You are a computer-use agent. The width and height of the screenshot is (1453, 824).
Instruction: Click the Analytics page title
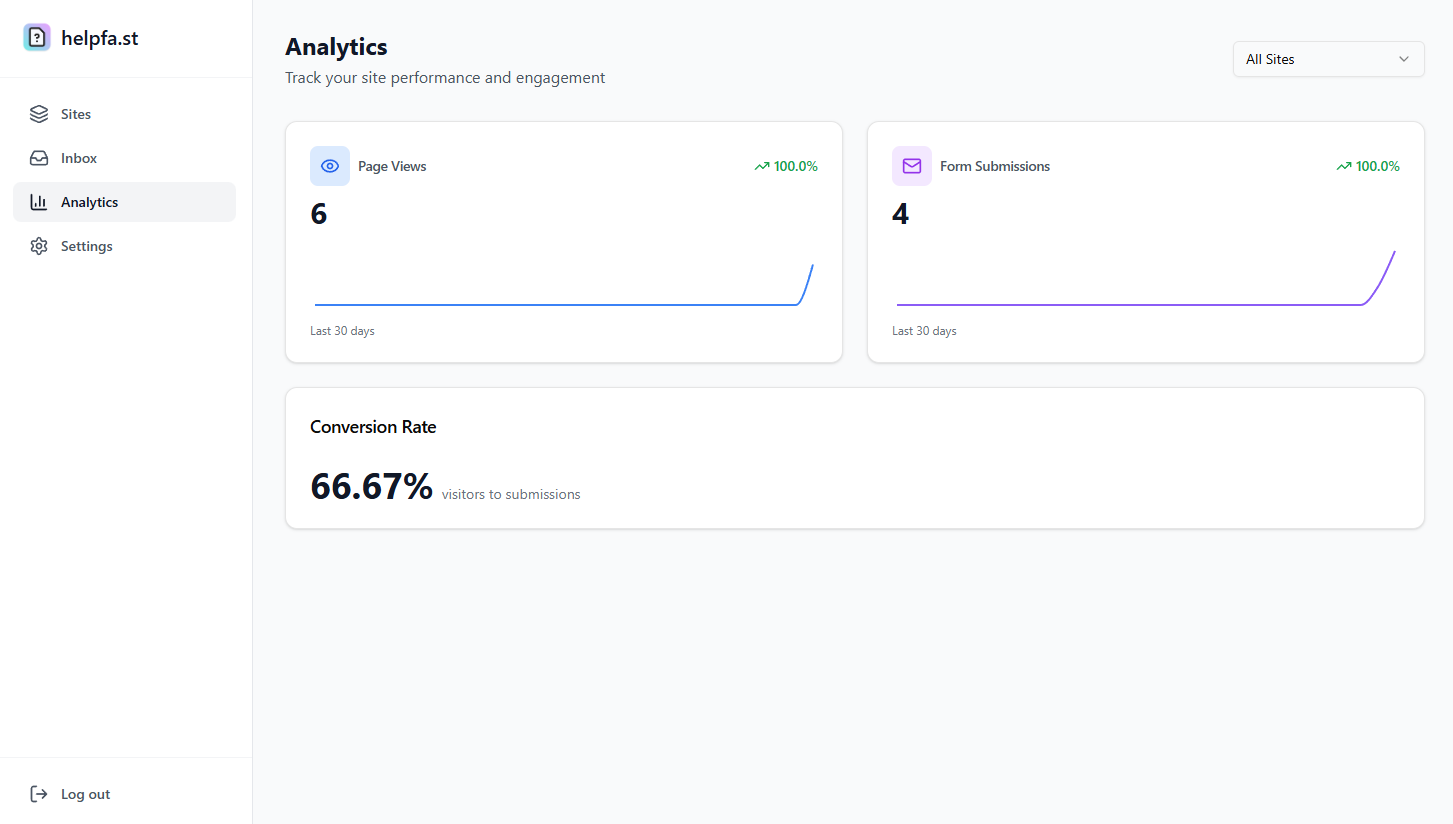tap(336, 46)
